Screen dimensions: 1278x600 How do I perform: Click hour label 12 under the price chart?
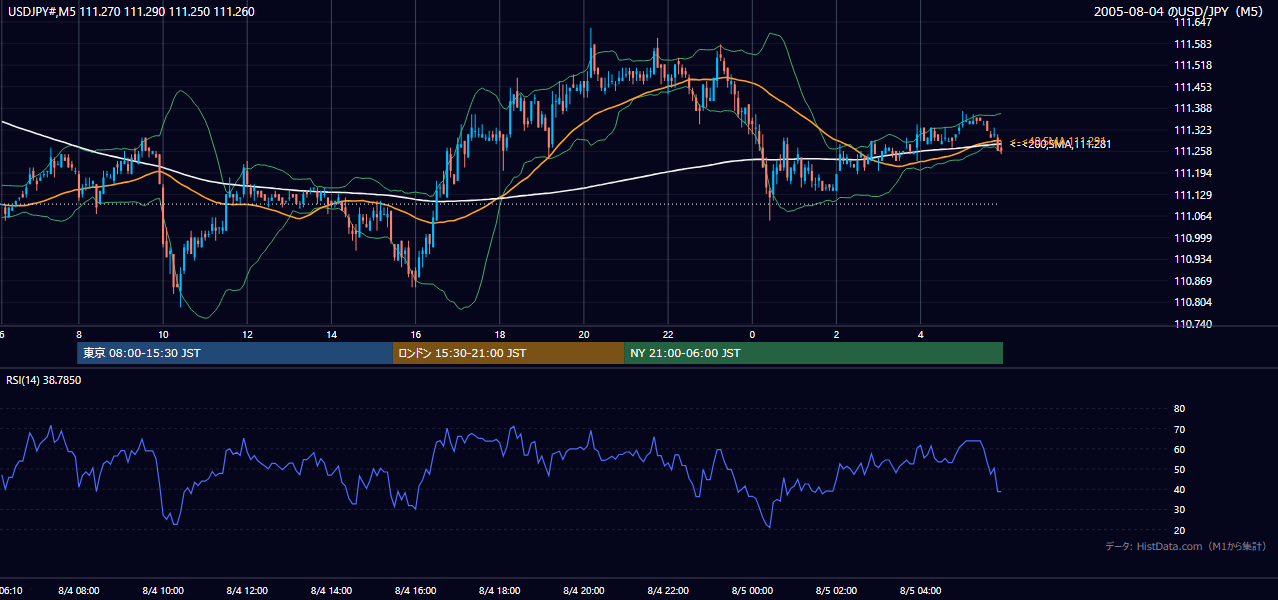[x=246, y=335]
